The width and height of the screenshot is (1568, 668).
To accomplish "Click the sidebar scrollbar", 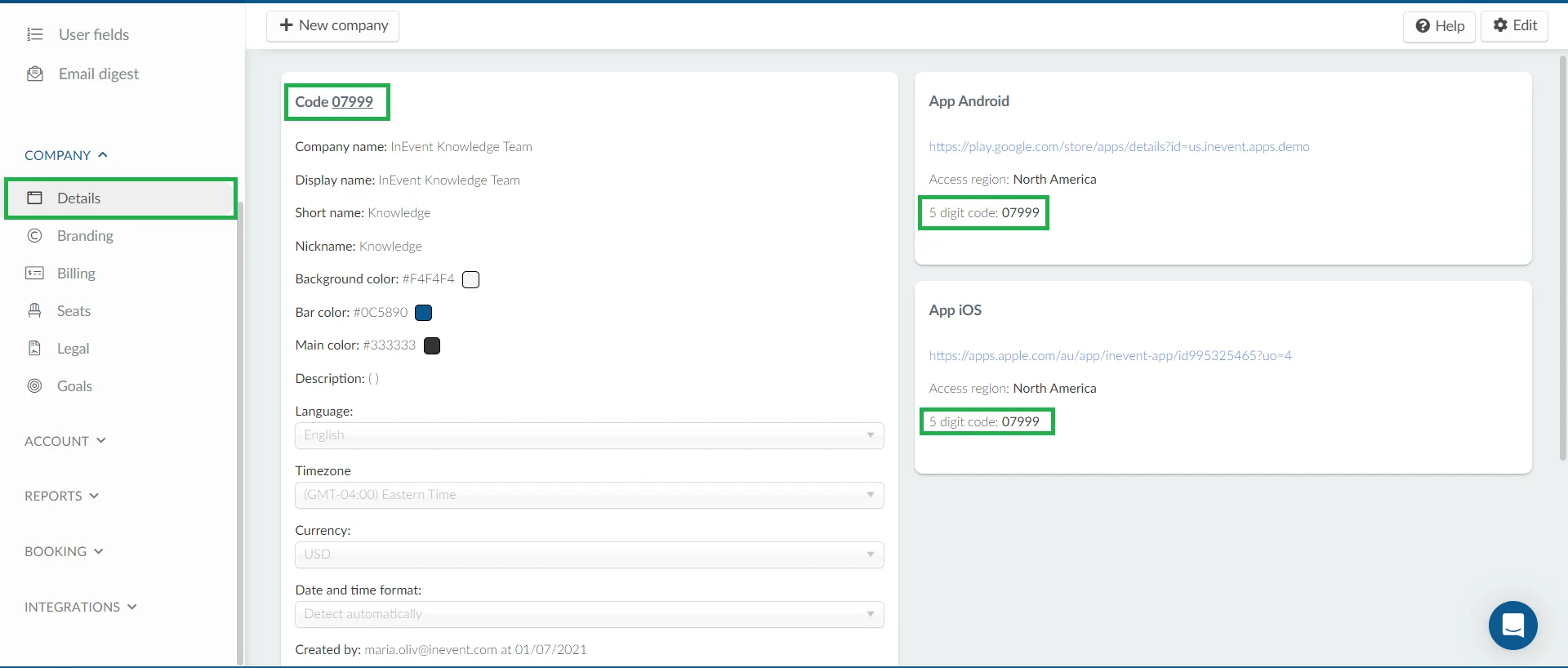I will coord(239,433).
